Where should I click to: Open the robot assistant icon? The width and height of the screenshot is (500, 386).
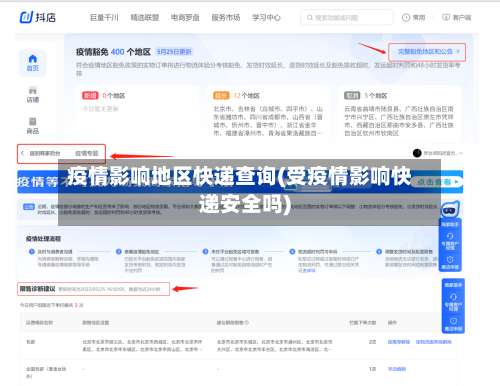click(x=450, y=210)
